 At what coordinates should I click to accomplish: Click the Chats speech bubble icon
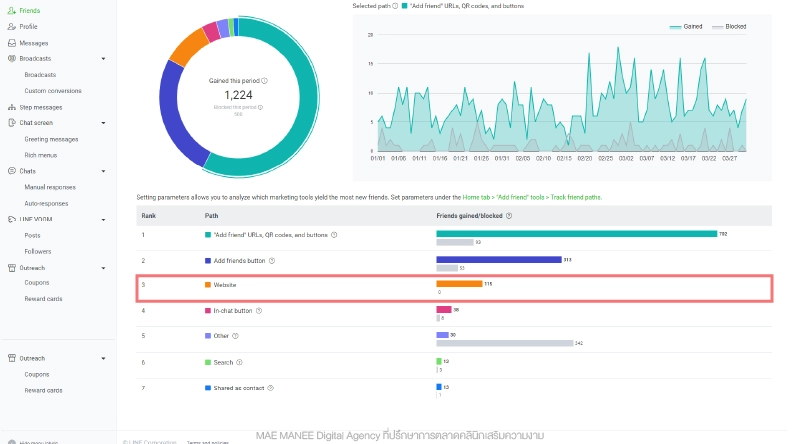pyautogui.click(x=12, y=171)
